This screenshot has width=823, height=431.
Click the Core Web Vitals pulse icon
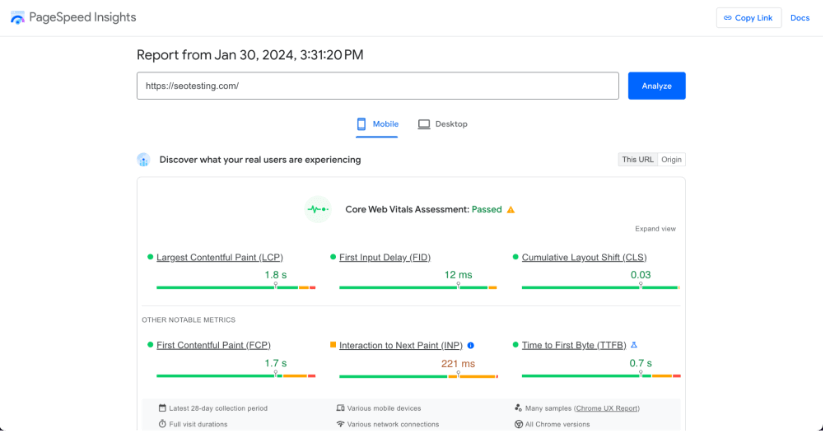tap(318, 210)
